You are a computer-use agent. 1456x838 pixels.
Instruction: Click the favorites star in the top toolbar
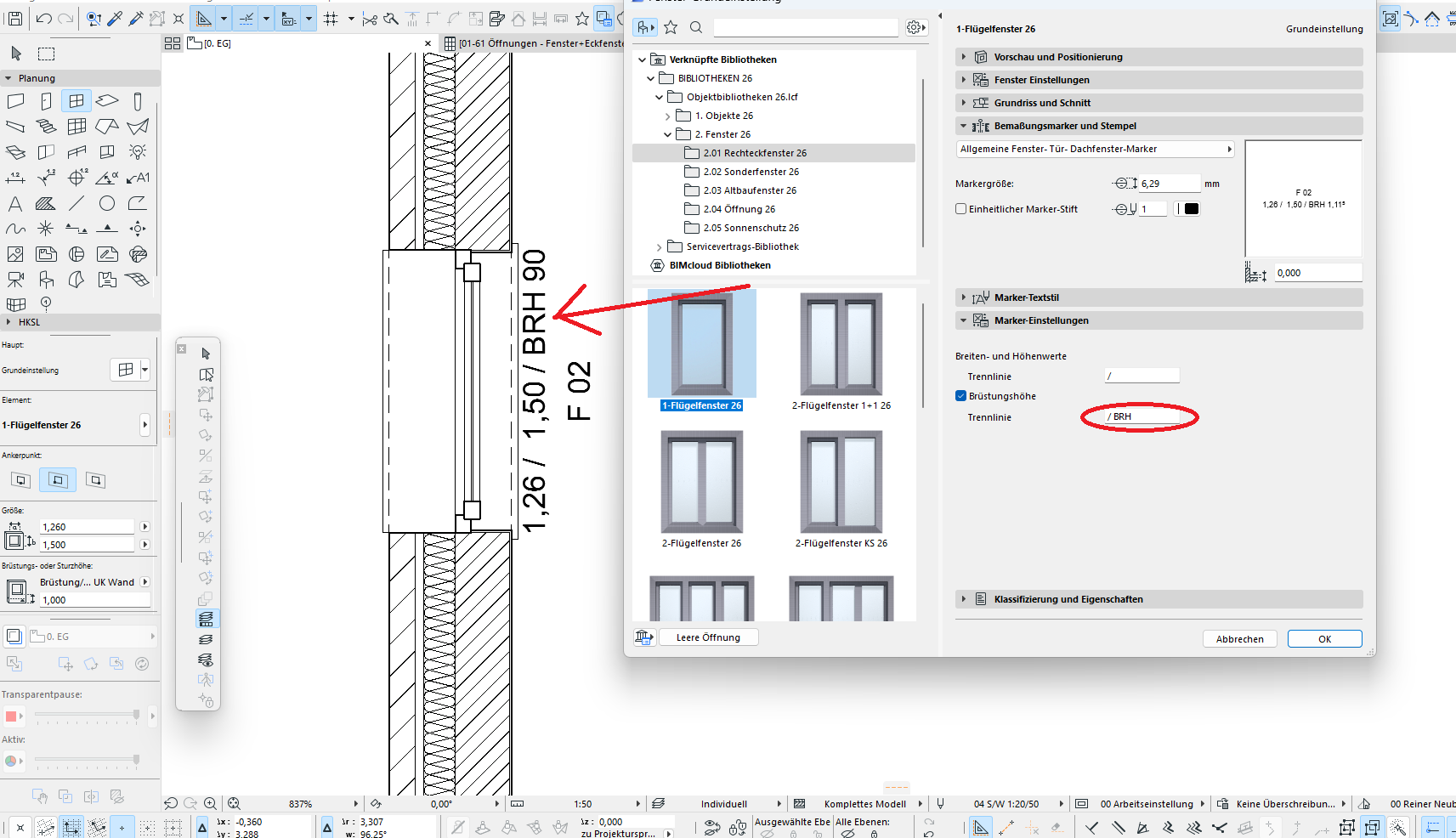tap(582, 18)
